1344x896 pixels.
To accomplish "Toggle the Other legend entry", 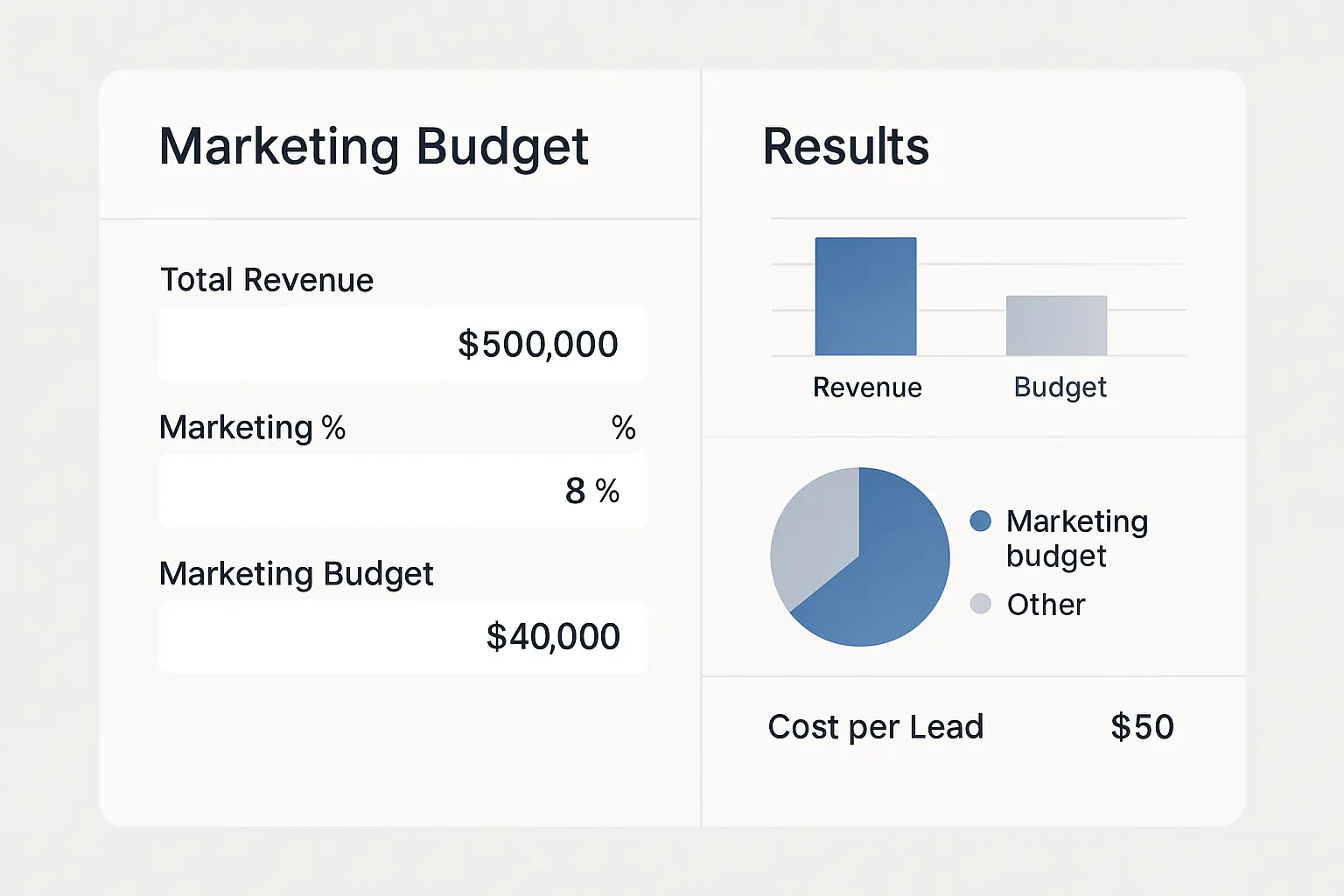I will point(1046,604).
